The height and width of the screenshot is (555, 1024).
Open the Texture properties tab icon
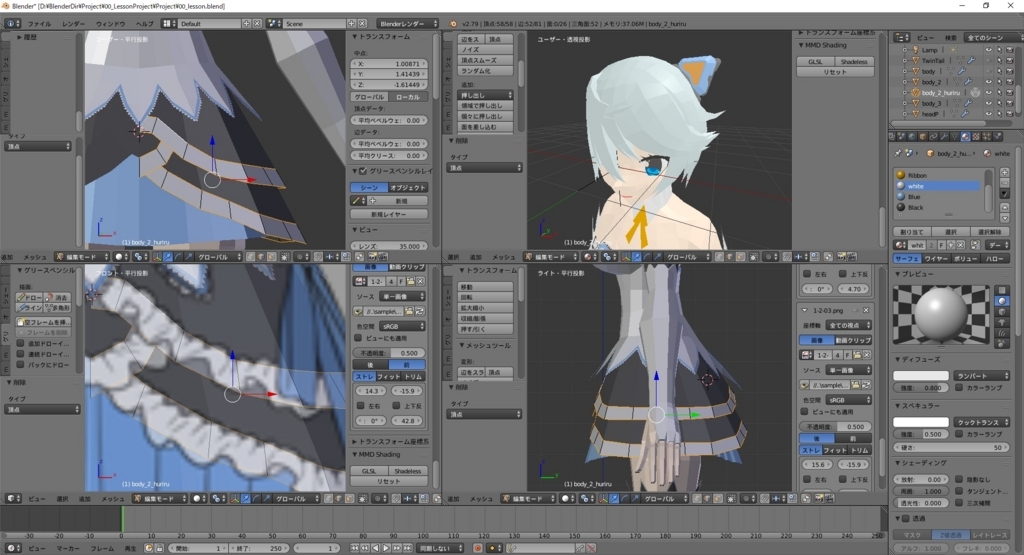(x=976, y=136)
